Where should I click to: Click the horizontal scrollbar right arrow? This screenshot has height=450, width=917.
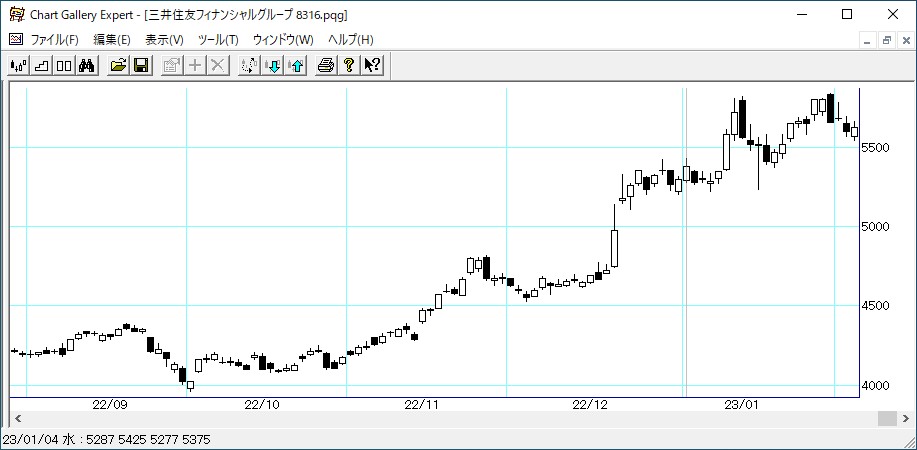905,418
